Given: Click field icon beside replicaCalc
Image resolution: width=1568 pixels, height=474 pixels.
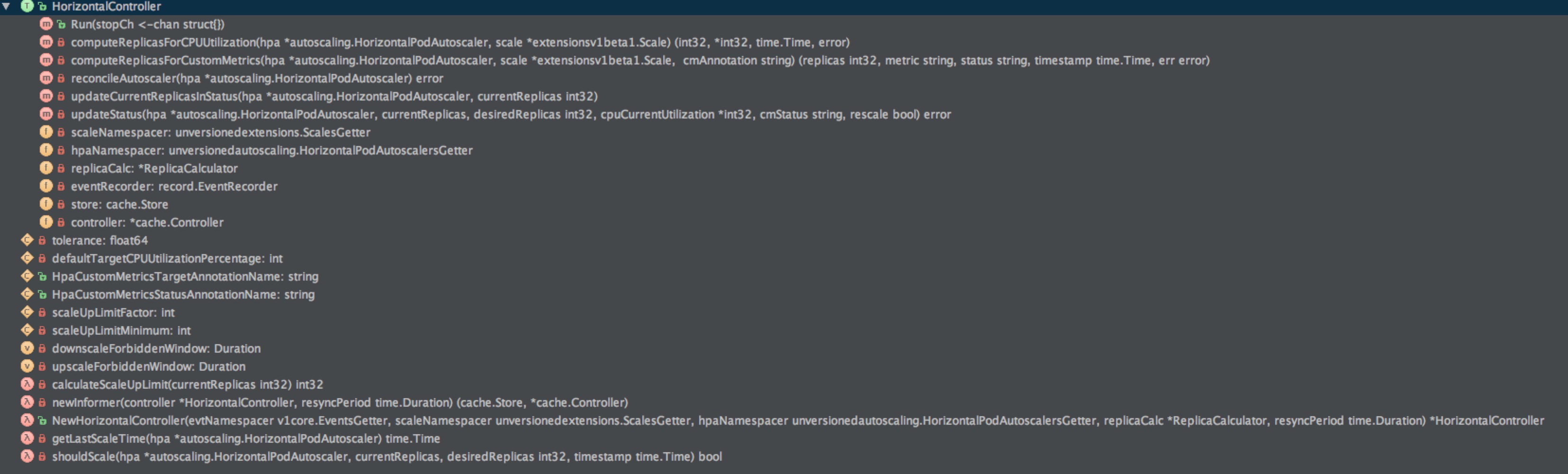Looking at the screenshot, I should pyautogui.click(x=46, y=168).
